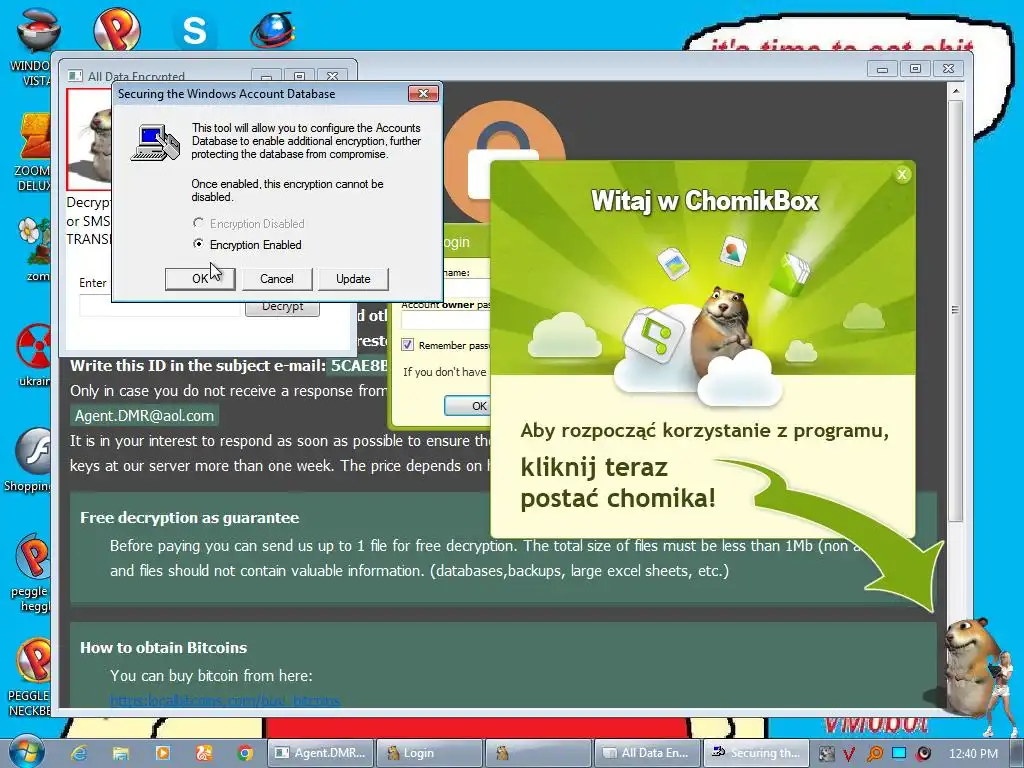Click the computer keys icon in Securing dialog
Viewport: 1024px width, 768px height.
(155, 142)
